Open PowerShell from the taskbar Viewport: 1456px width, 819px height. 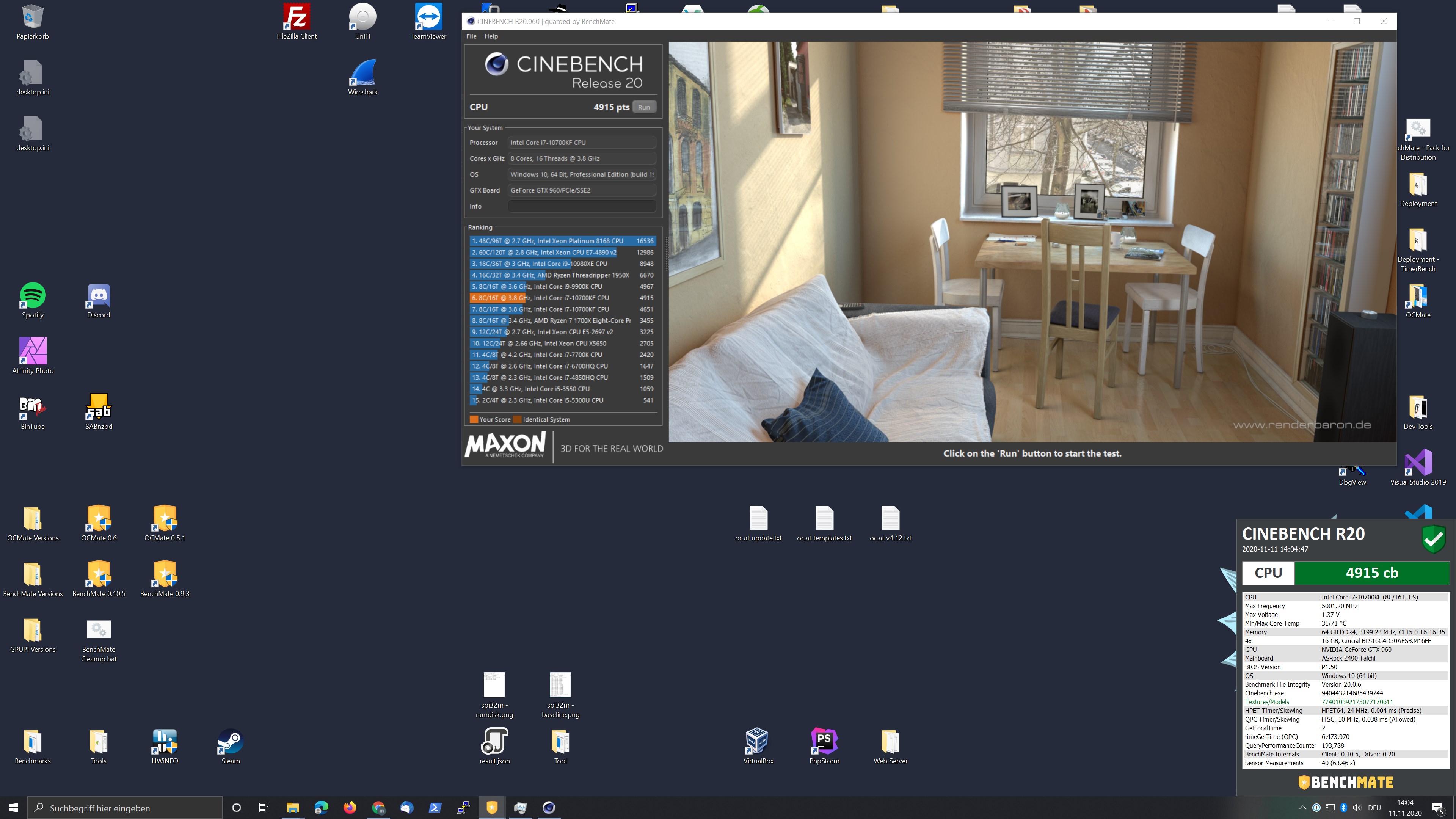[x=435, y=808]
